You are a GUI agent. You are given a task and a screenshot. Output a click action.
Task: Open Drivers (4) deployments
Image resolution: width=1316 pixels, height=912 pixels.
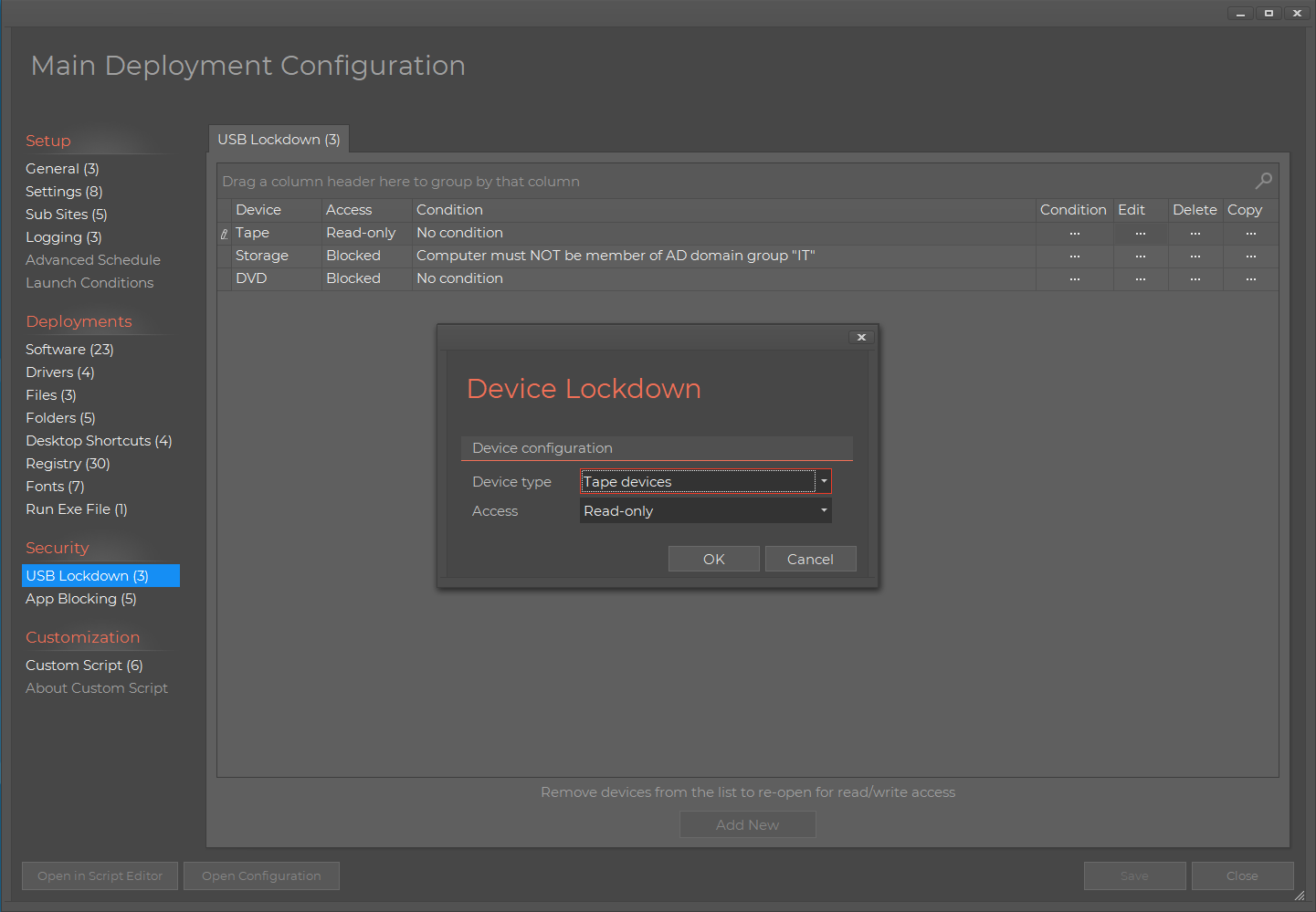point(60,372)
